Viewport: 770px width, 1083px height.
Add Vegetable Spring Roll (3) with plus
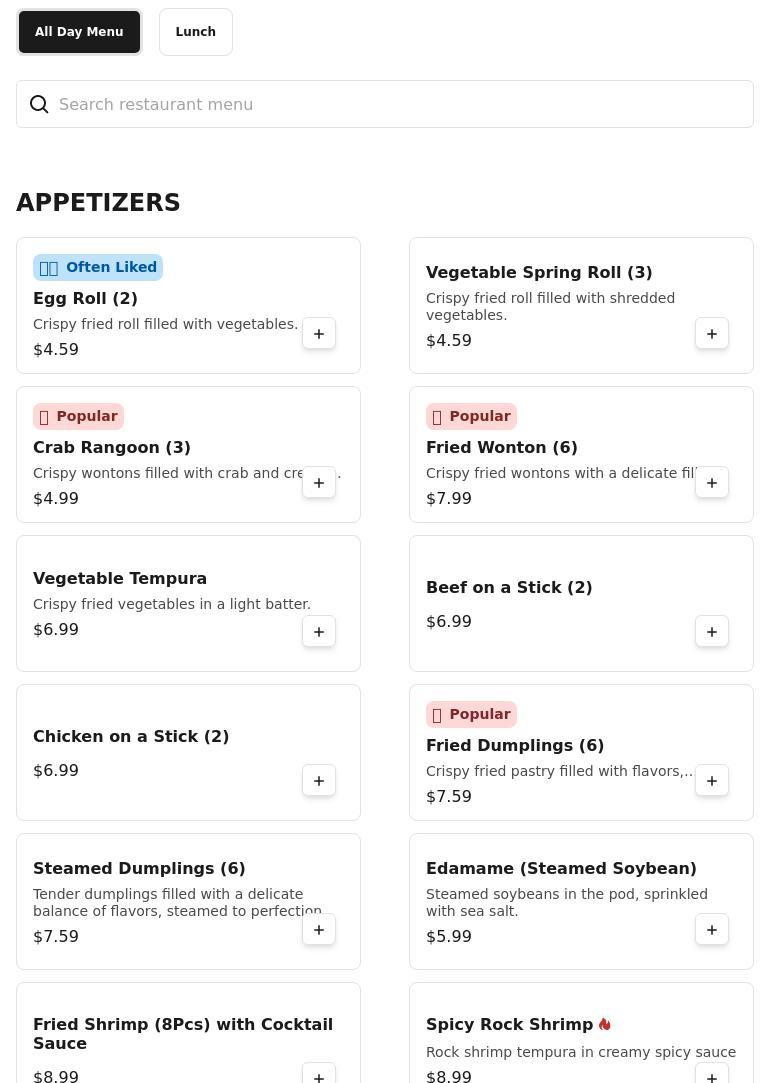(711, 334)
